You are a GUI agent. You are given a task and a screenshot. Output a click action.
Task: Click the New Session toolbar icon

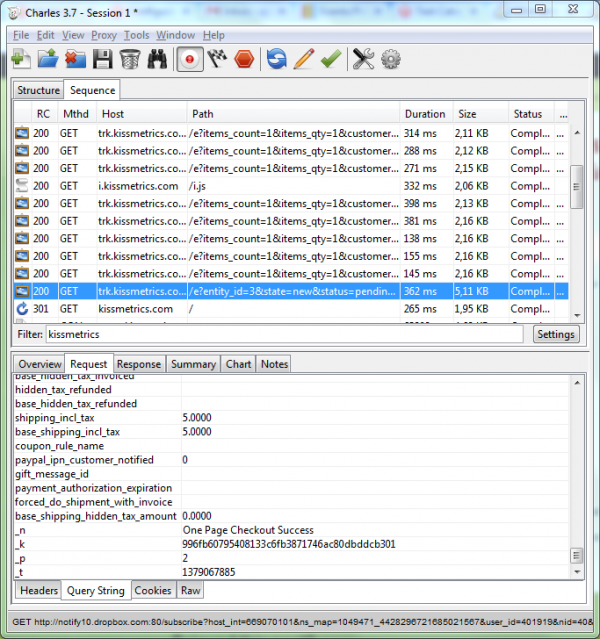point(21,59)
